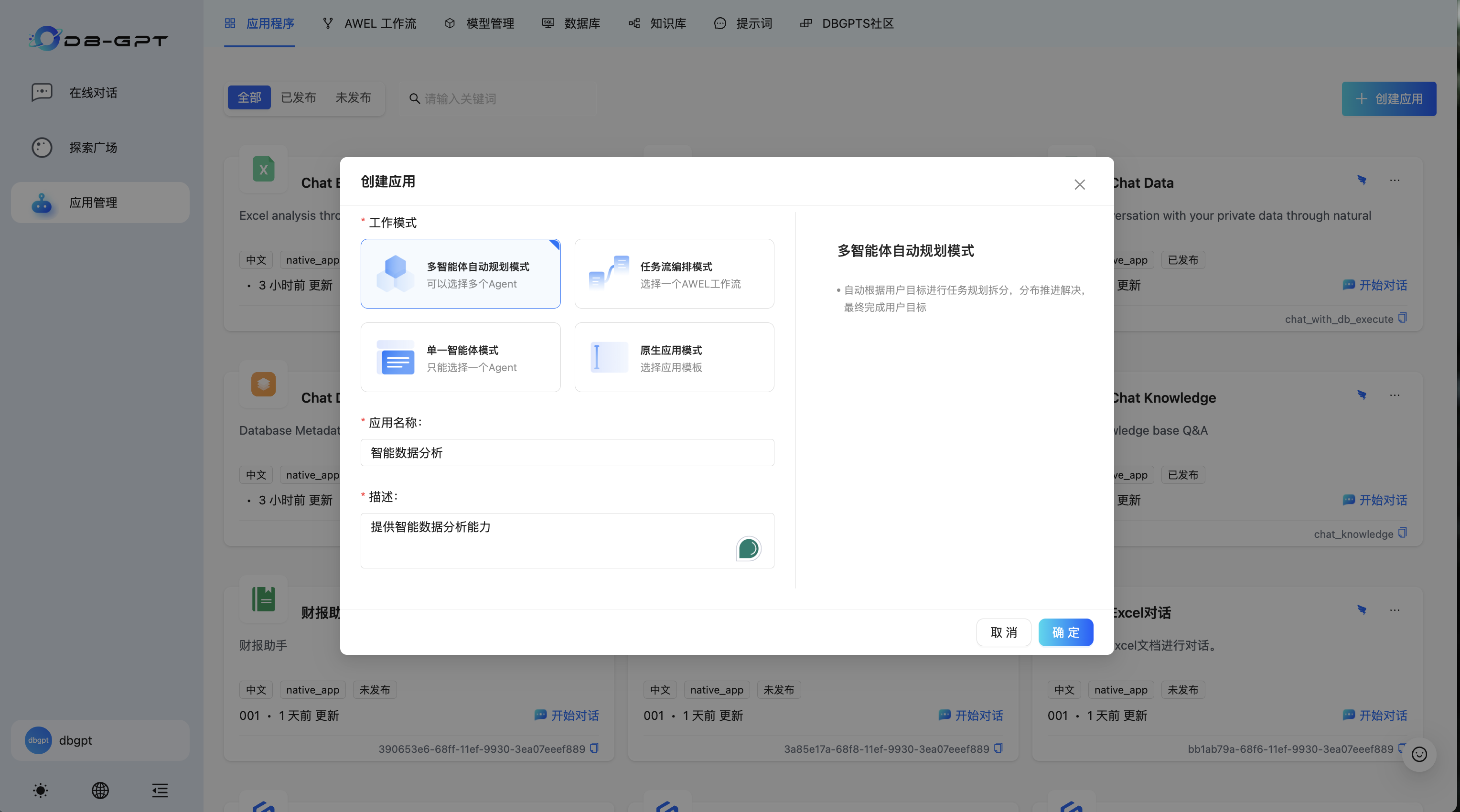Copy the chat_with_db_execute app code icon
The width and height of the screenshot is (1460, 812).
pyautogui.click(x=1402, y=318)
